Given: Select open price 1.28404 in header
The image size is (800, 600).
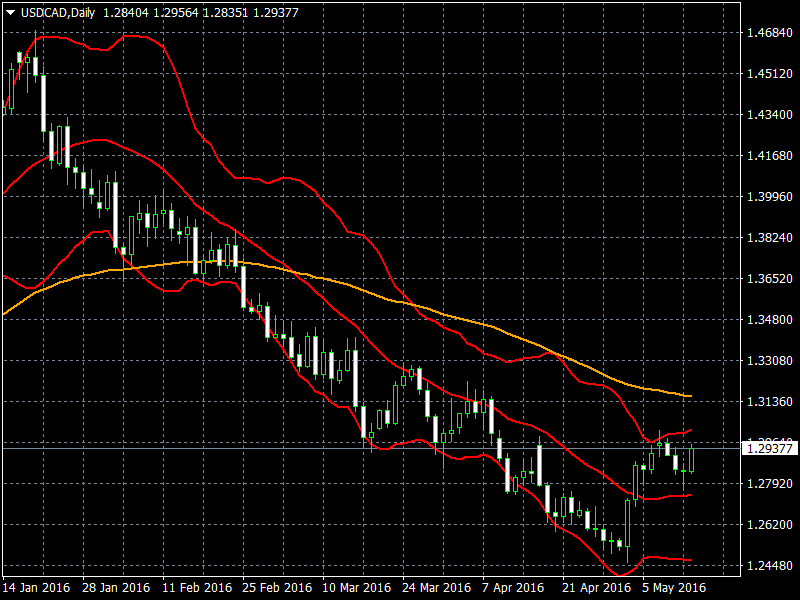Looking at the screenshot, I should 126,13.
